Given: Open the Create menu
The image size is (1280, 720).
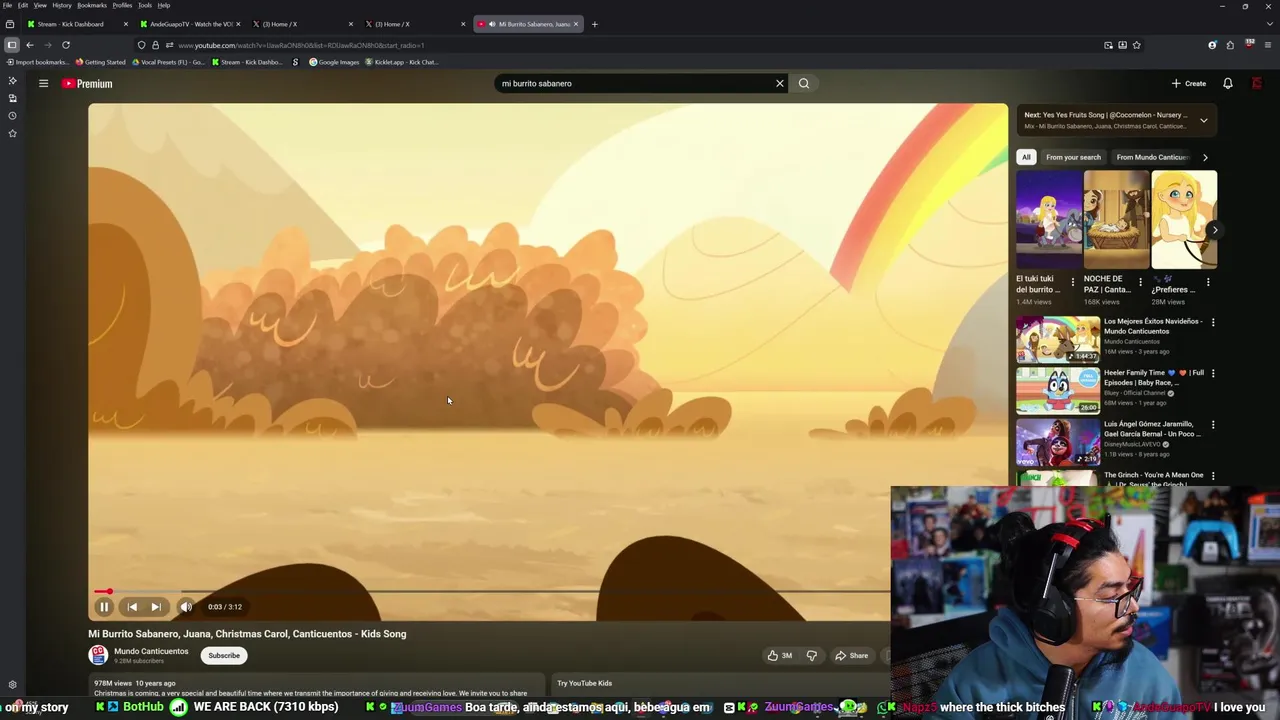Looking at the screenshot, I should (x=1189, y=84).
